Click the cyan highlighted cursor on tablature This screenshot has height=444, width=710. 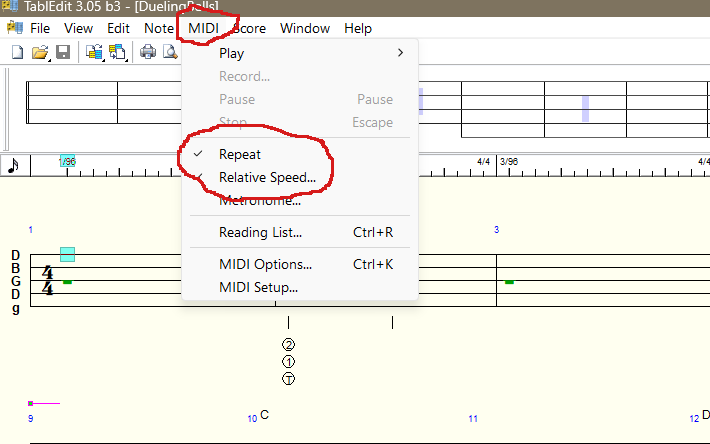[x=67, y=254]
